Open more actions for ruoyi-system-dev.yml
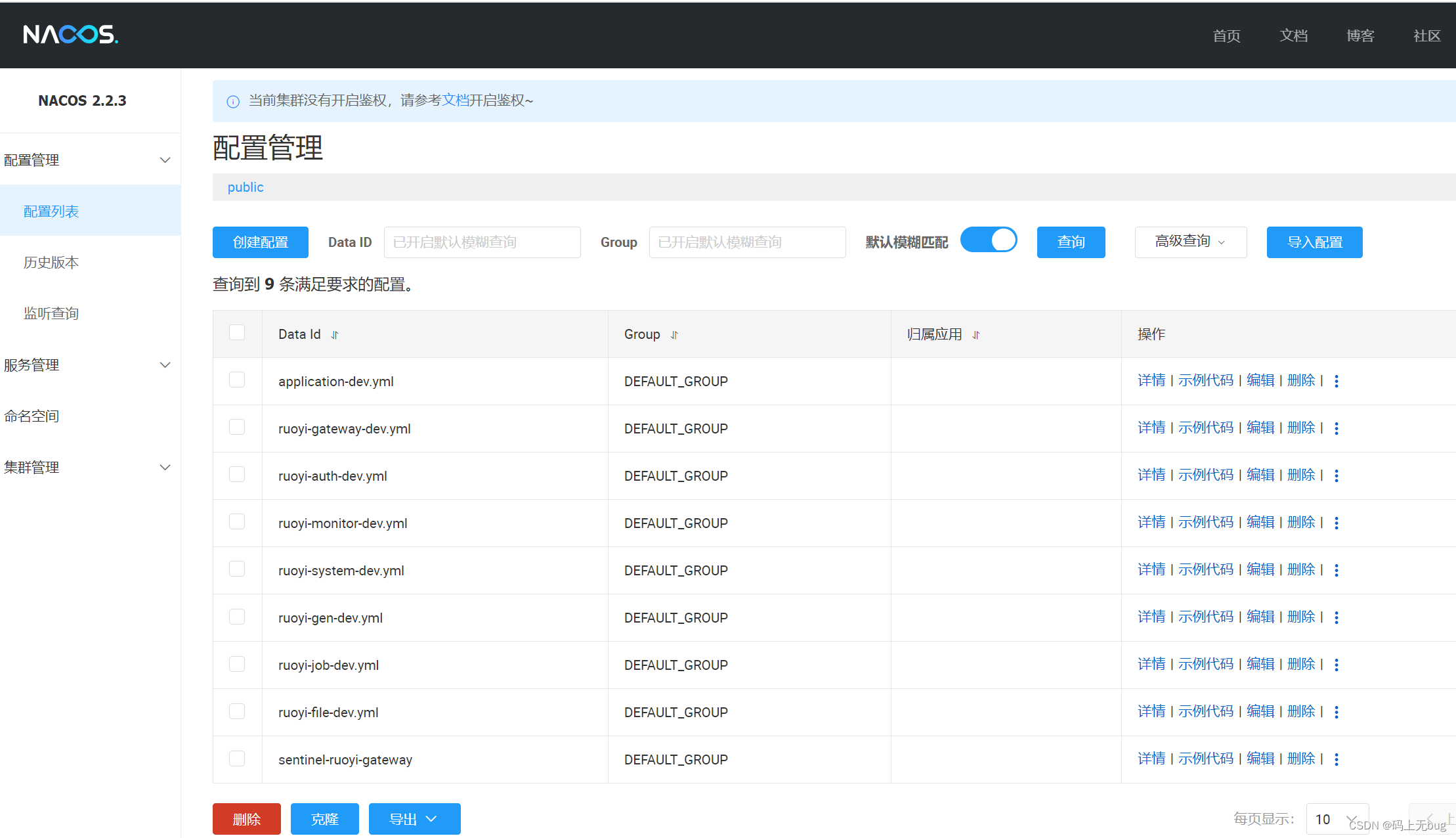Viewport: 1456px width, 838px height. pyautogui.click(x=1337, y=570)
